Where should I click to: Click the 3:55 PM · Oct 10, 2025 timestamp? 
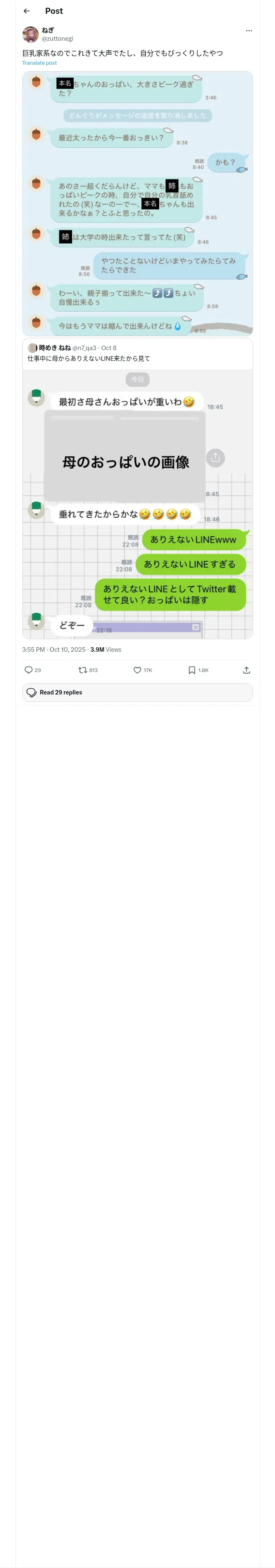[54, 650]
